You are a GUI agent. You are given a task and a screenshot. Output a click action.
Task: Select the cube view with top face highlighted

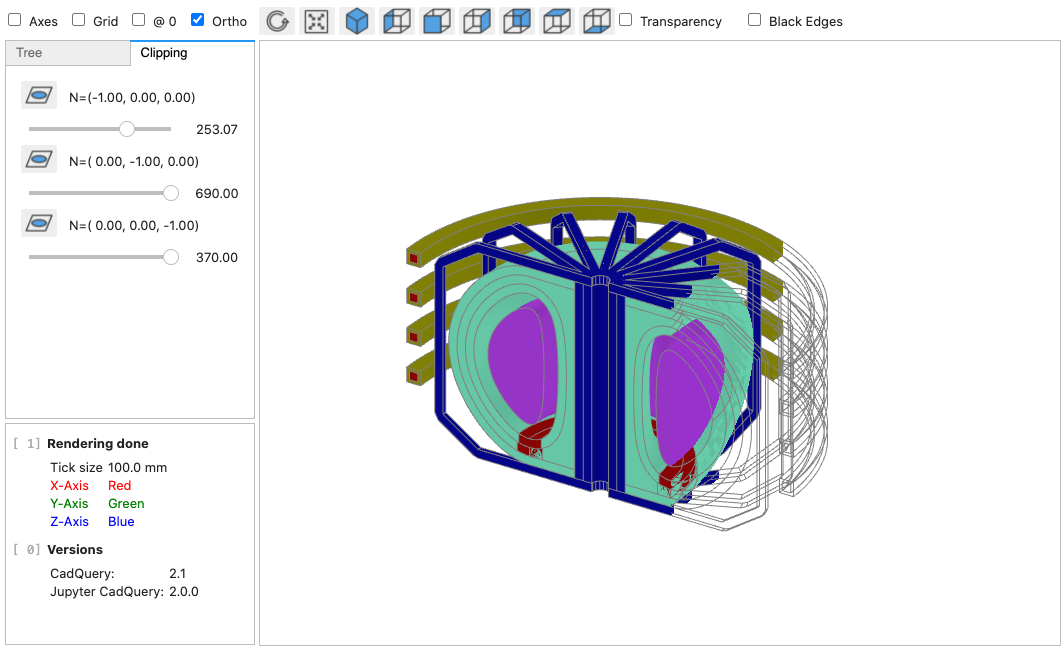pos(557,21)
